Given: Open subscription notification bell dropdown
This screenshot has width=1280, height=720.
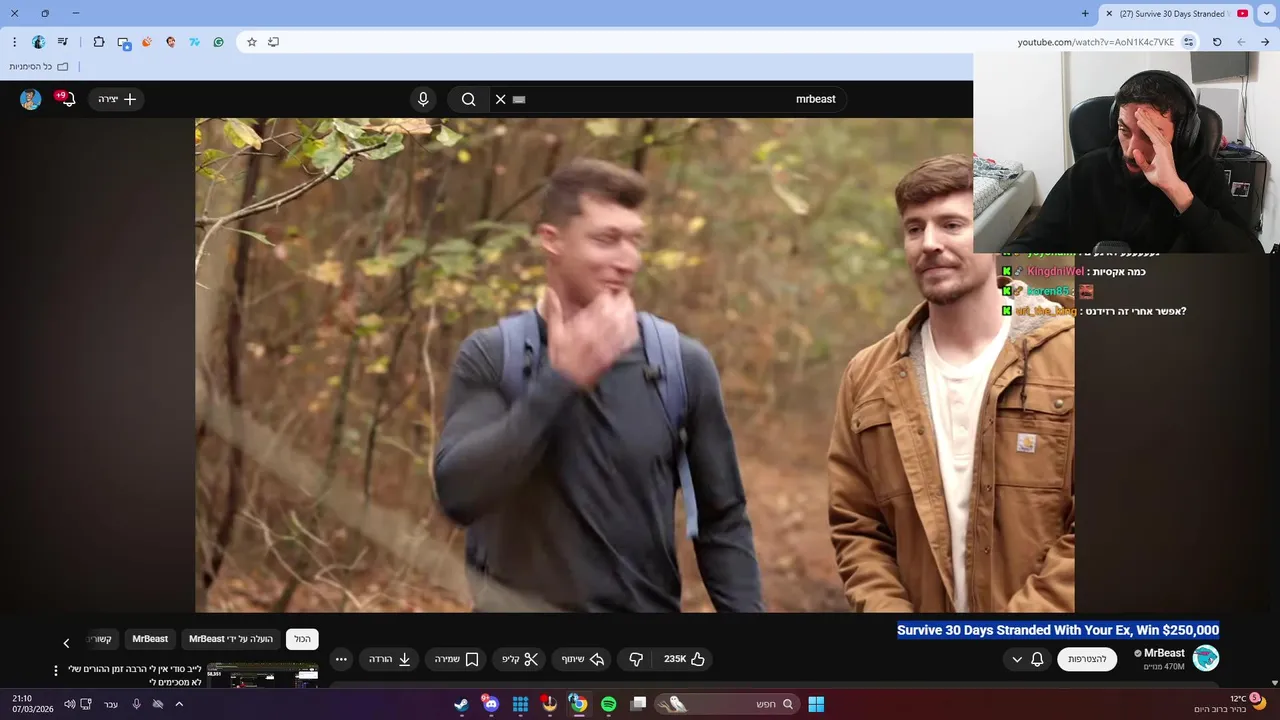Looking at the screenshot, I should tap(1028, 659).
